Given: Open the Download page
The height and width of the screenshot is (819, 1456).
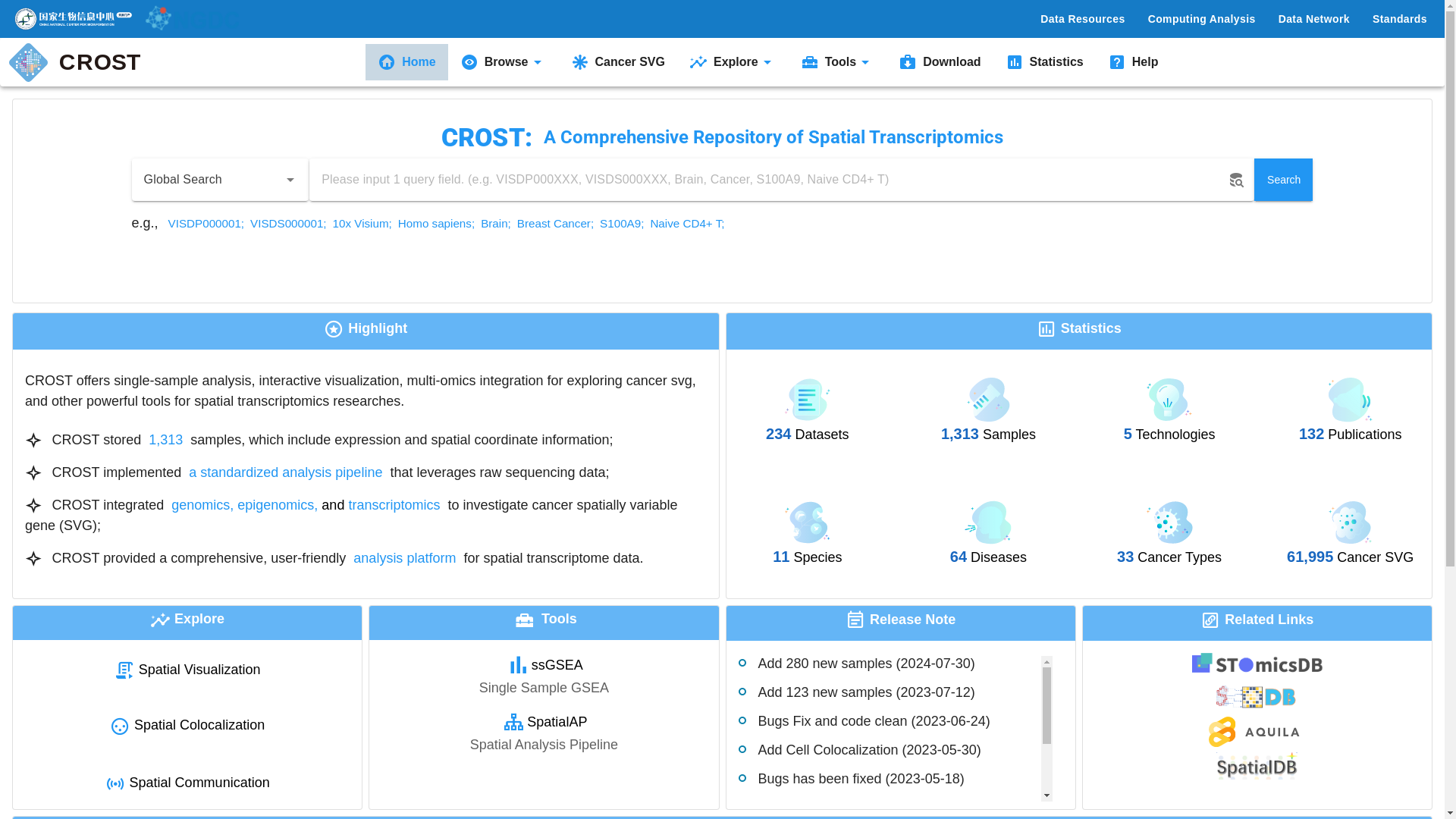Looking at the screenshot, I should (940, 62).
